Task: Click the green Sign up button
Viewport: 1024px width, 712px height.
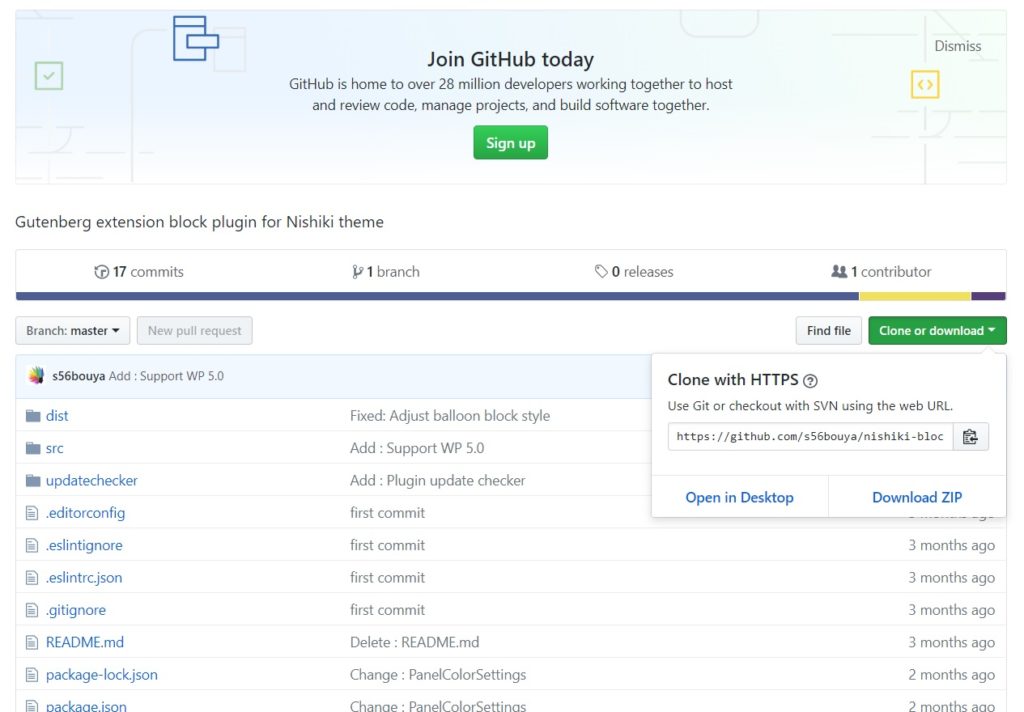Action: (x=511, y=142)
